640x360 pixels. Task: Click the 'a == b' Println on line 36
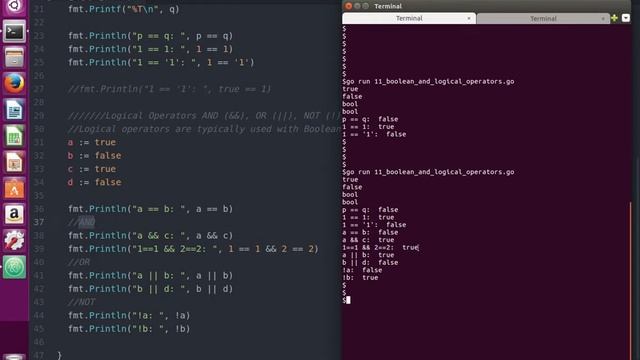(x=150, y=209)
